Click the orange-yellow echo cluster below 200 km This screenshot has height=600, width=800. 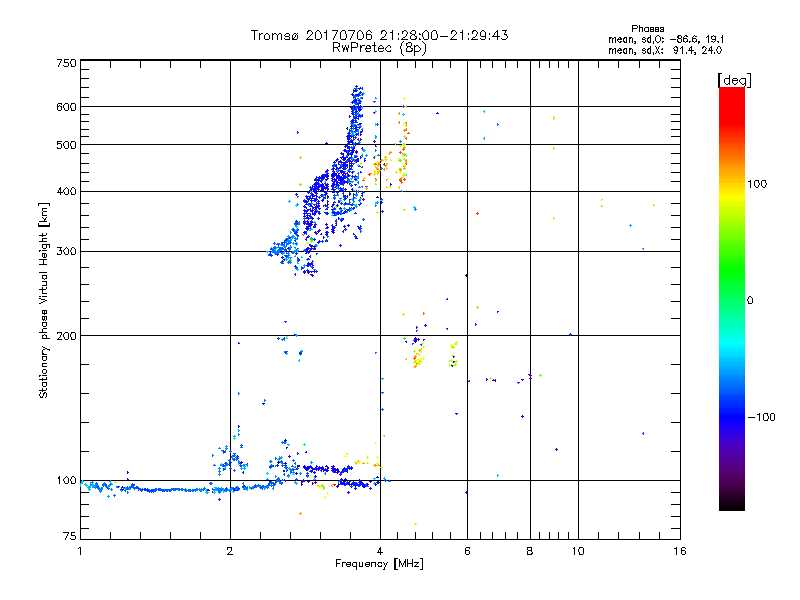[x=418, y=356]
